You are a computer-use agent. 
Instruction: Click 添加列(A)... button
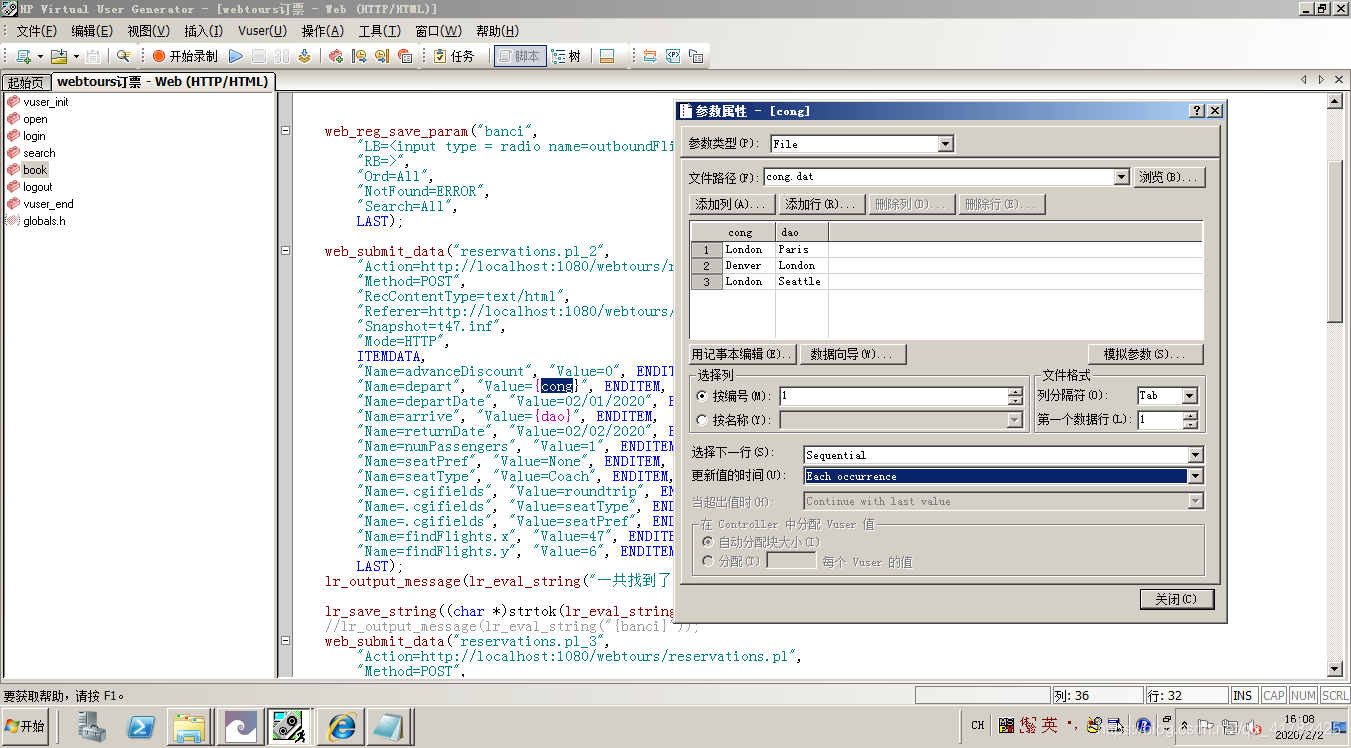tap(733, 204)
